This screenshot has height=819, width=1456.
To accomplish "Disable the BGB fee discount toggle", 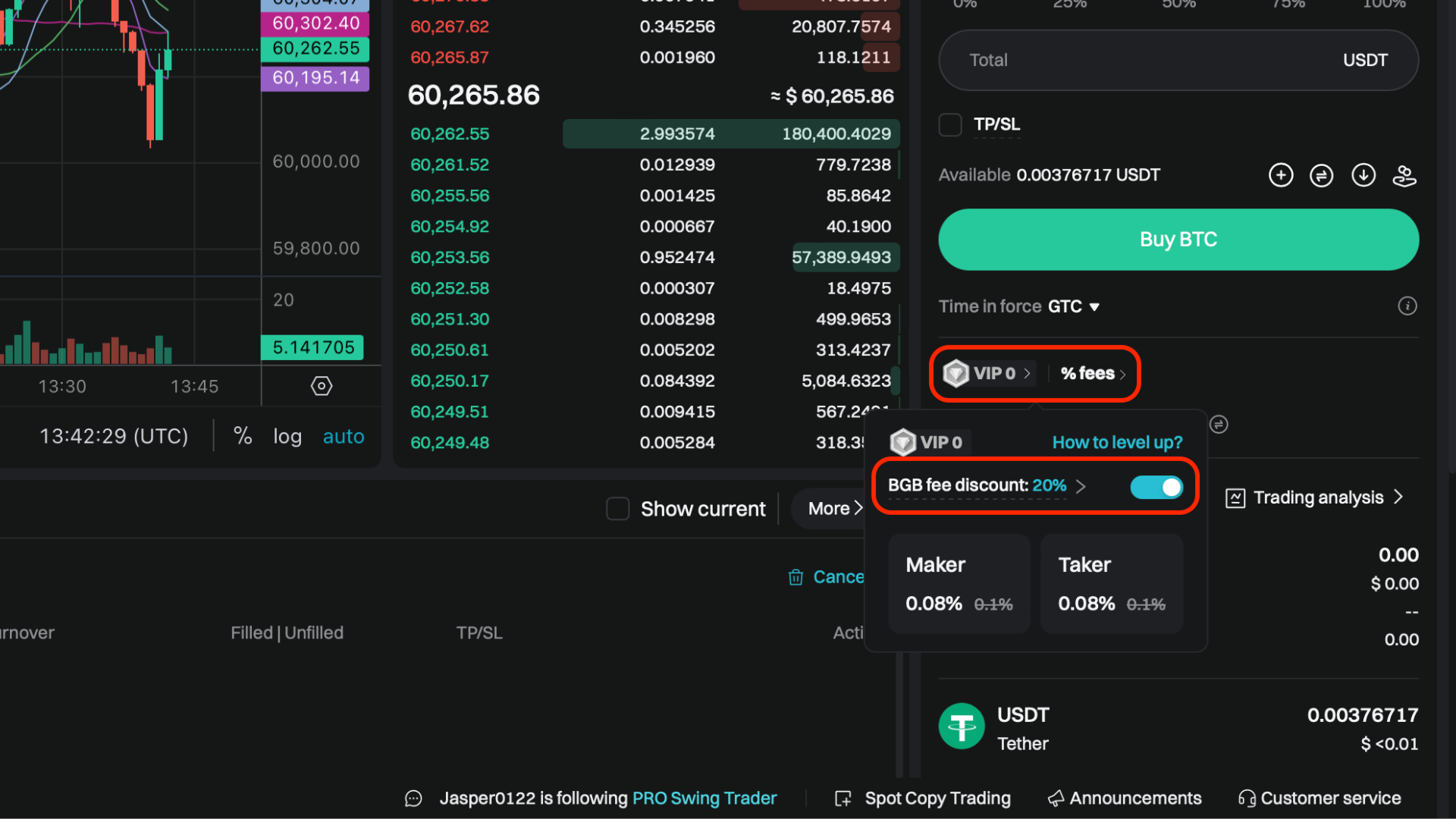I will click(1156, 487).
